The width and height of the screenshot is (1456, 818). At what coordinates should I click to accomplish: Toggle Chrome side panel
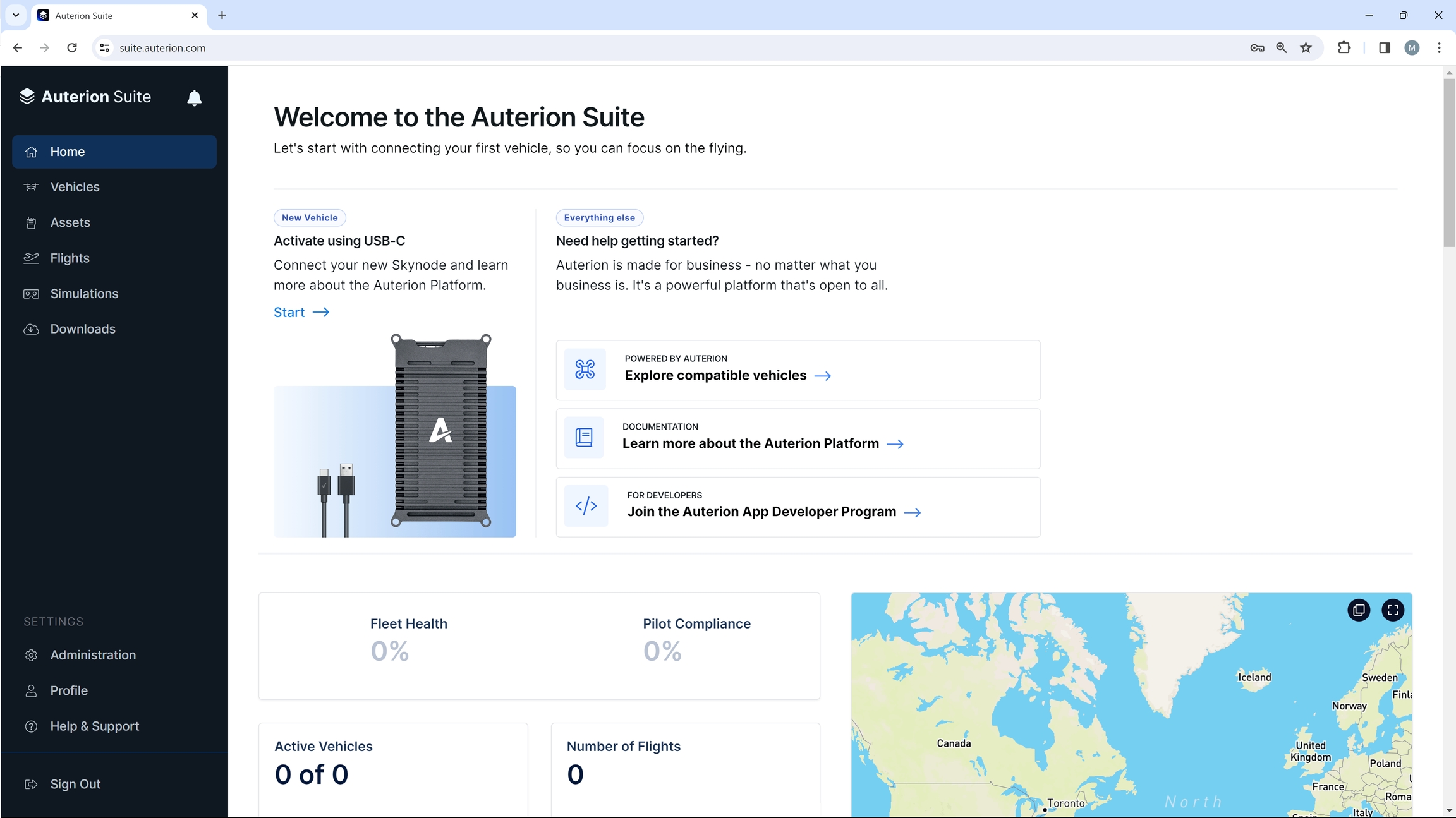click(x=1384, y=48)
